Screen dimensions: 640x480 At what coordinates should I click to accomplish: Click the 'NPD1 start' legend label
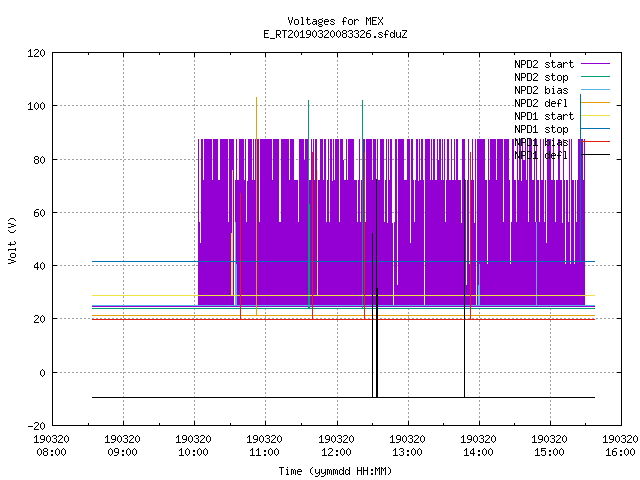pyautogui.click(x=544, y=116)
